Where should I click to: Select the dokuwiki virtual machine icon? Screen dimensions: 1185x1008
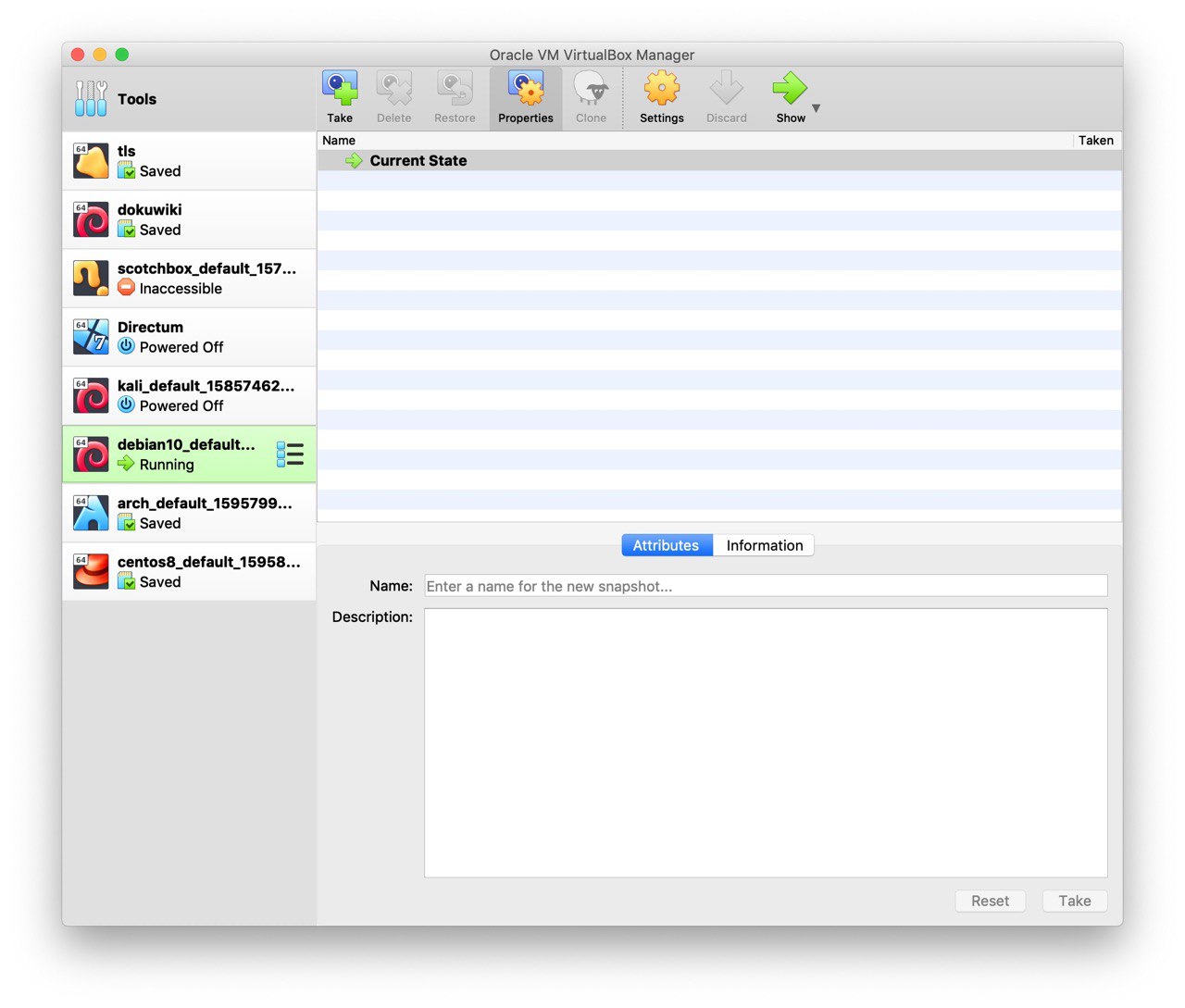pos(91,219)
